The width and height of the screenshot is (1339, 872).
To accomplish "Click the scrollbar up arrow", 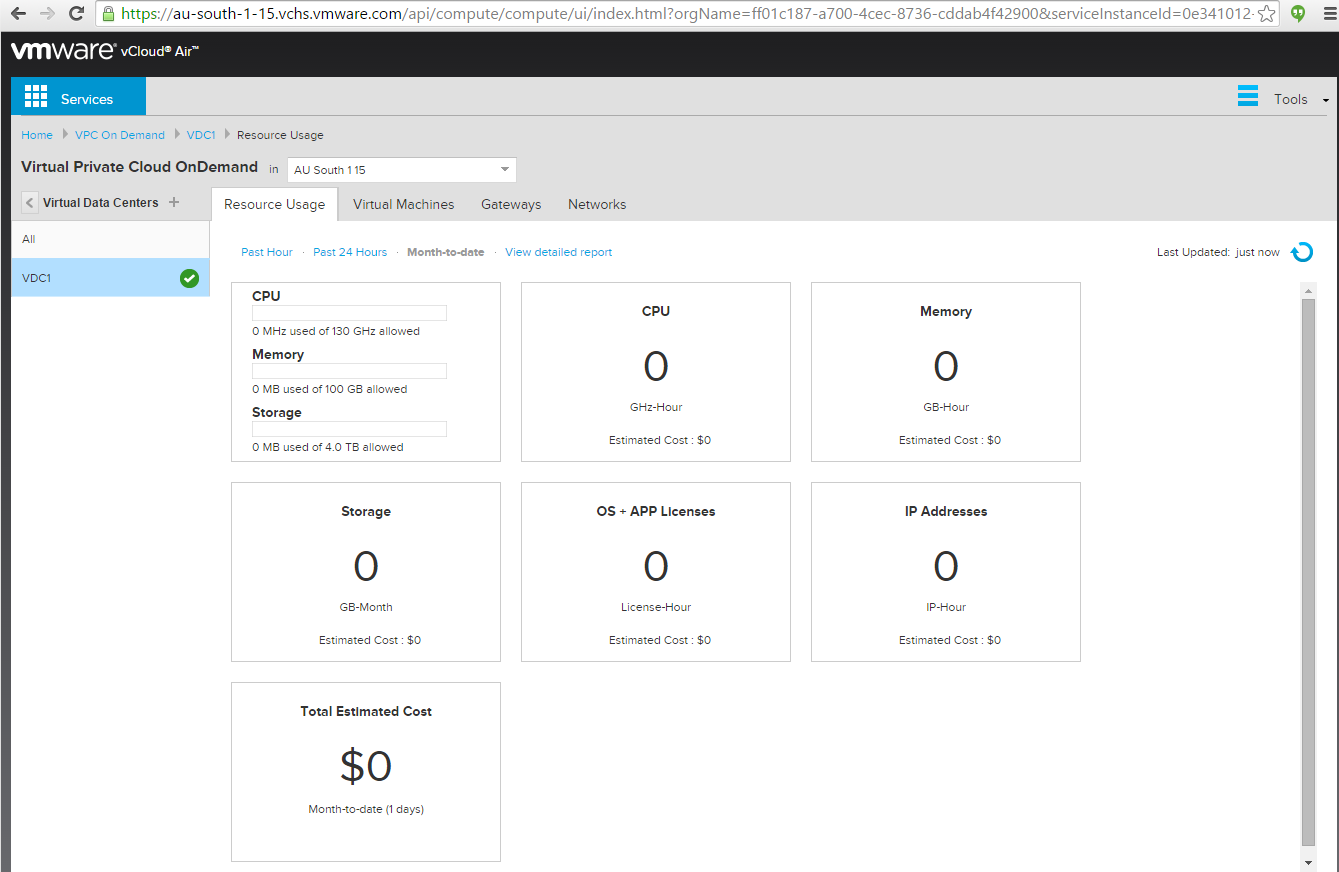I will coord(1308,290).
